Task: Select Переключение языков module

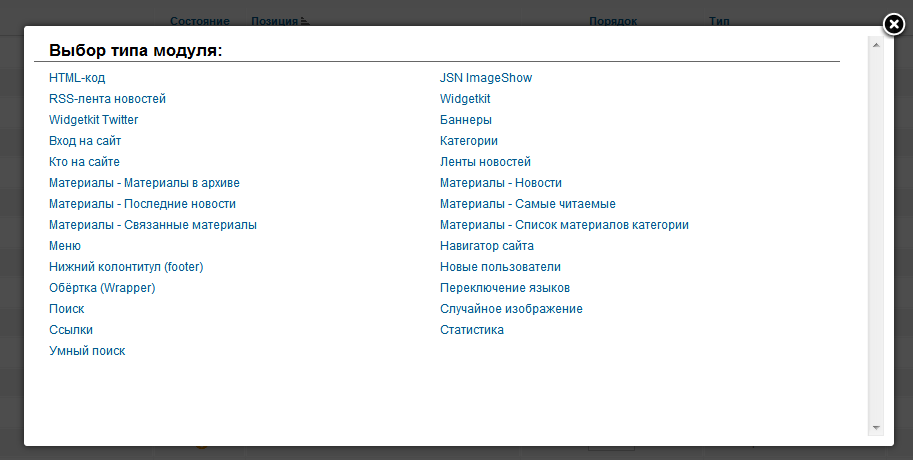Action: [505, 288]
